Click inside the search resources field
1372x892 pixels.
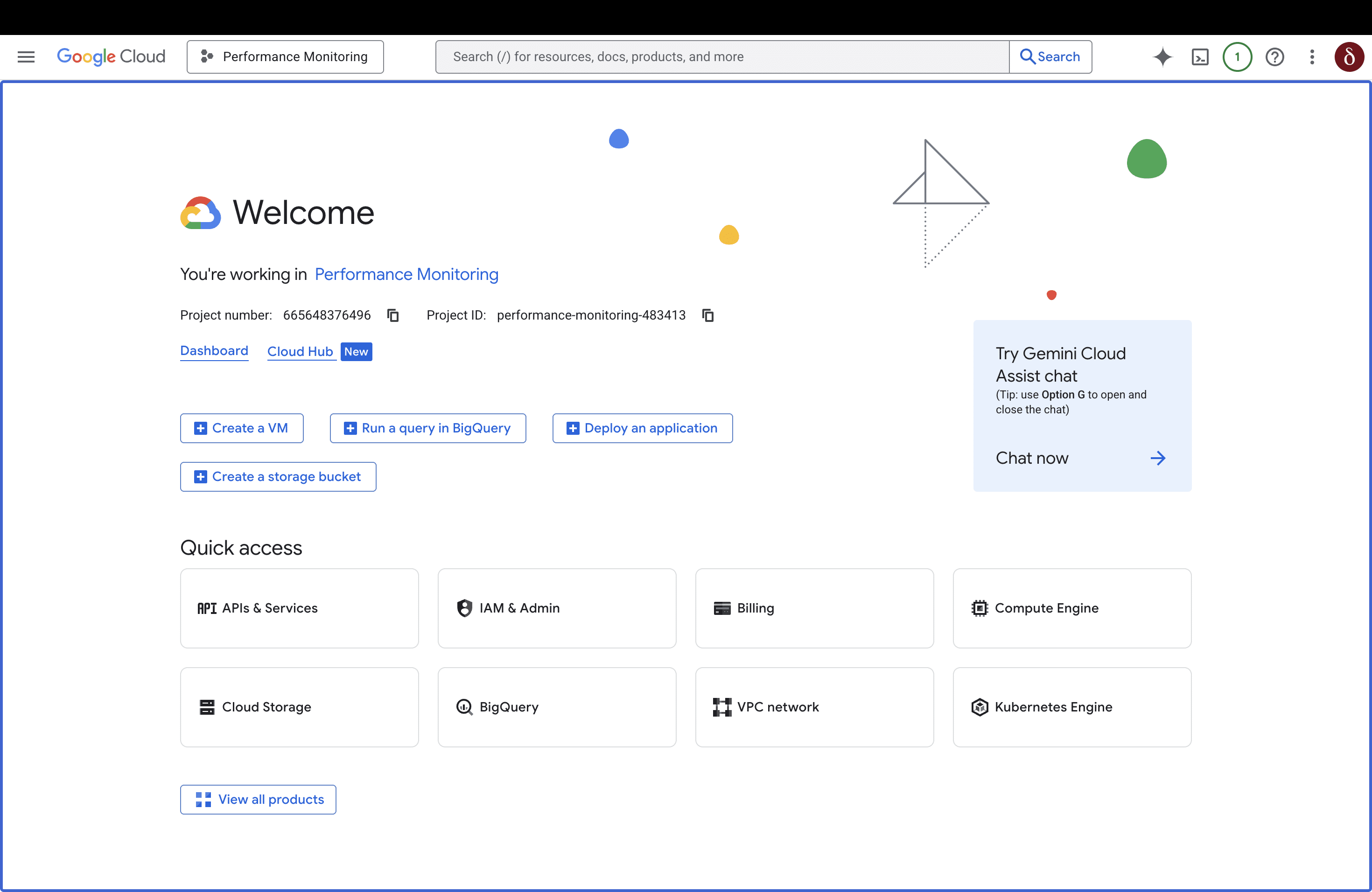721,56
